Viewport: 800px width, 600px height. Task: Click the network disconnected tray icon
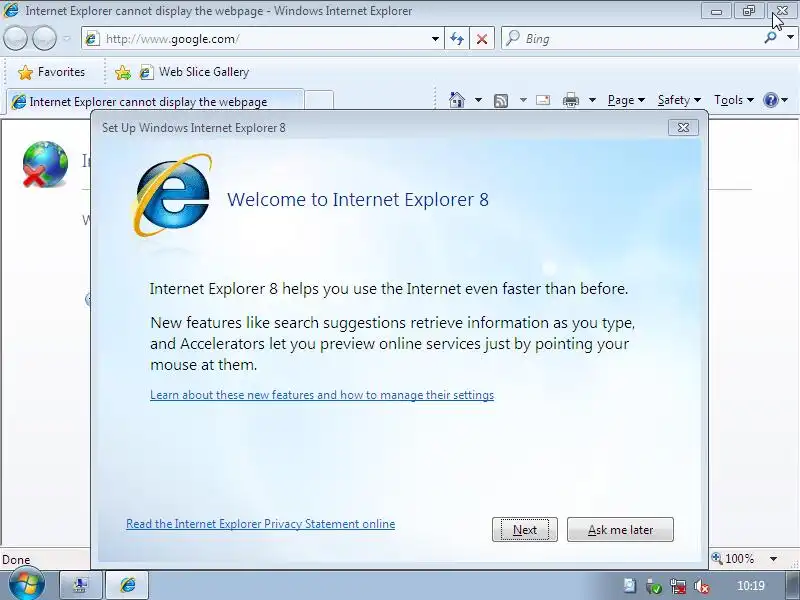point(678,587)
